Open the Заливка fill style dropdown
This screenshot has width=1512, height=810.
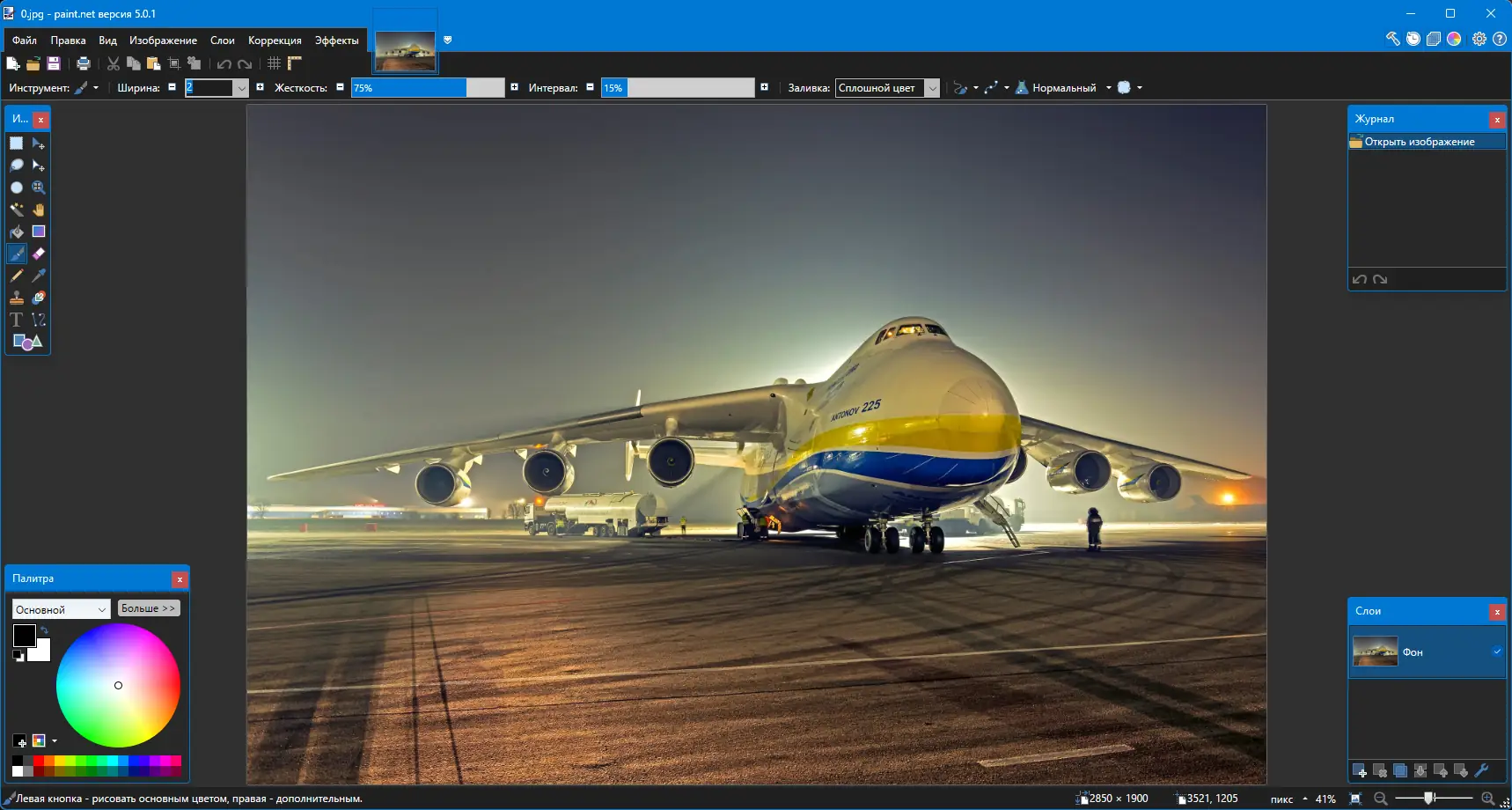point(933,88)
